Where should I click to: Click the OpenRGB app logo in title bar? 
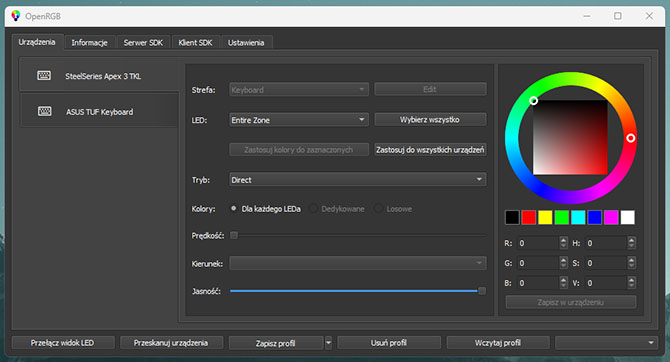pos(16,16)
